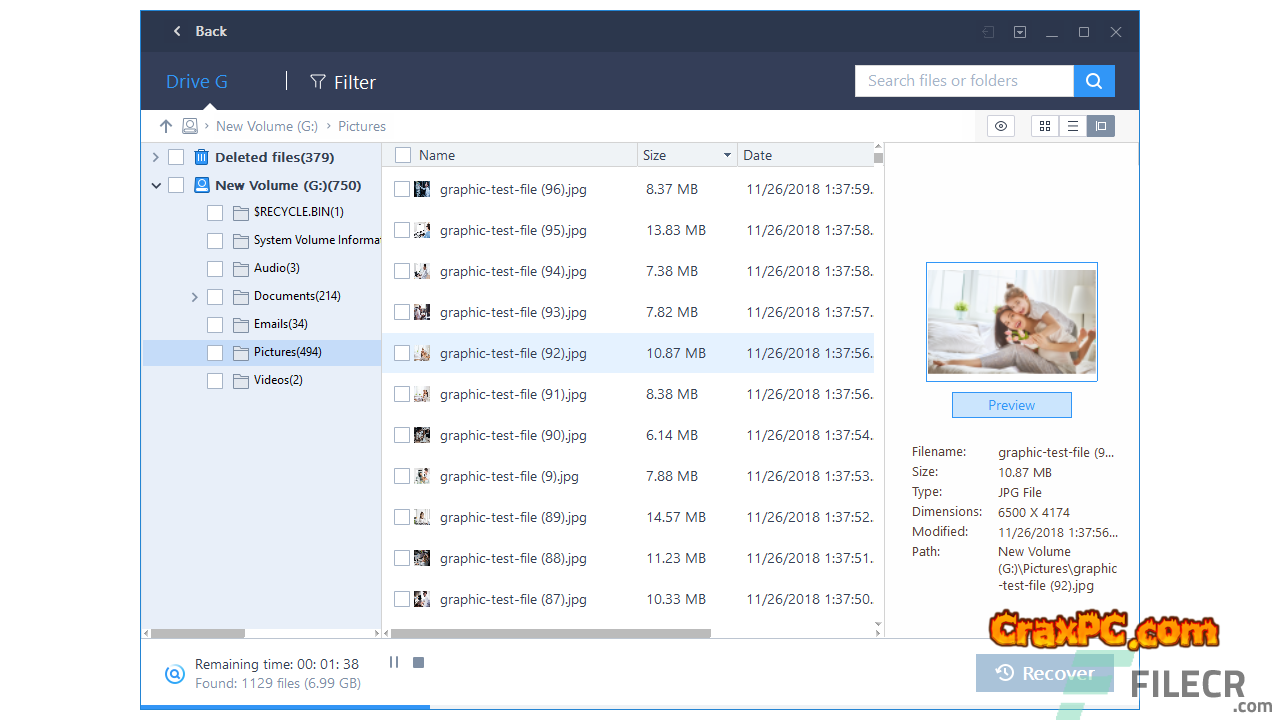The height and width of the screenshot is (720, 1280).
Task: Check the box for graphic-test-file (96).jpg
Action: [x=402, y=189]
